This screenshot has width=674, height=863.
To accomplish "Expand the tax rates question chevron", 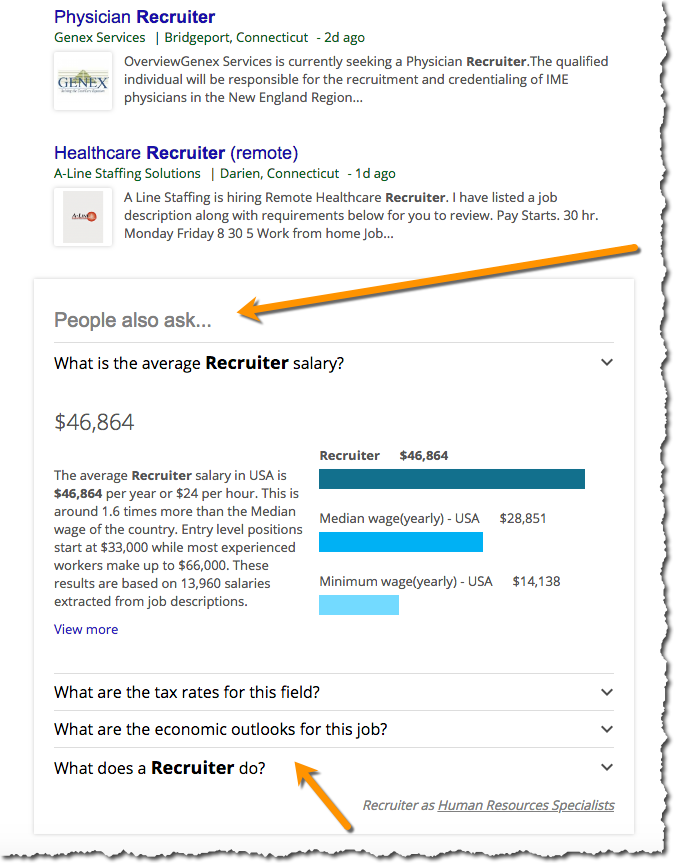I will pyautogui.click(x=607, y=692).
